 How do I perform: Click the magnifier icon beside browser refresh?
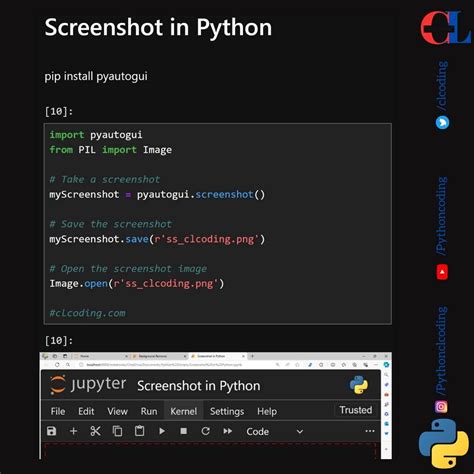68,365
